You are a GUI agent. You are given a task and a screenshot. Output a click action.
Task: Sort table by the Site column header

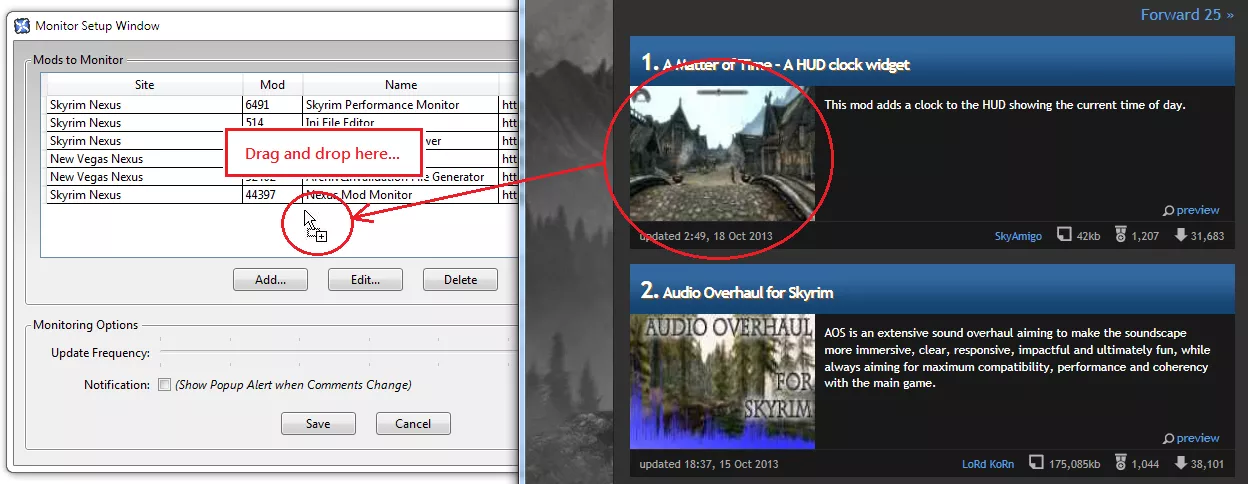point(145,85)
